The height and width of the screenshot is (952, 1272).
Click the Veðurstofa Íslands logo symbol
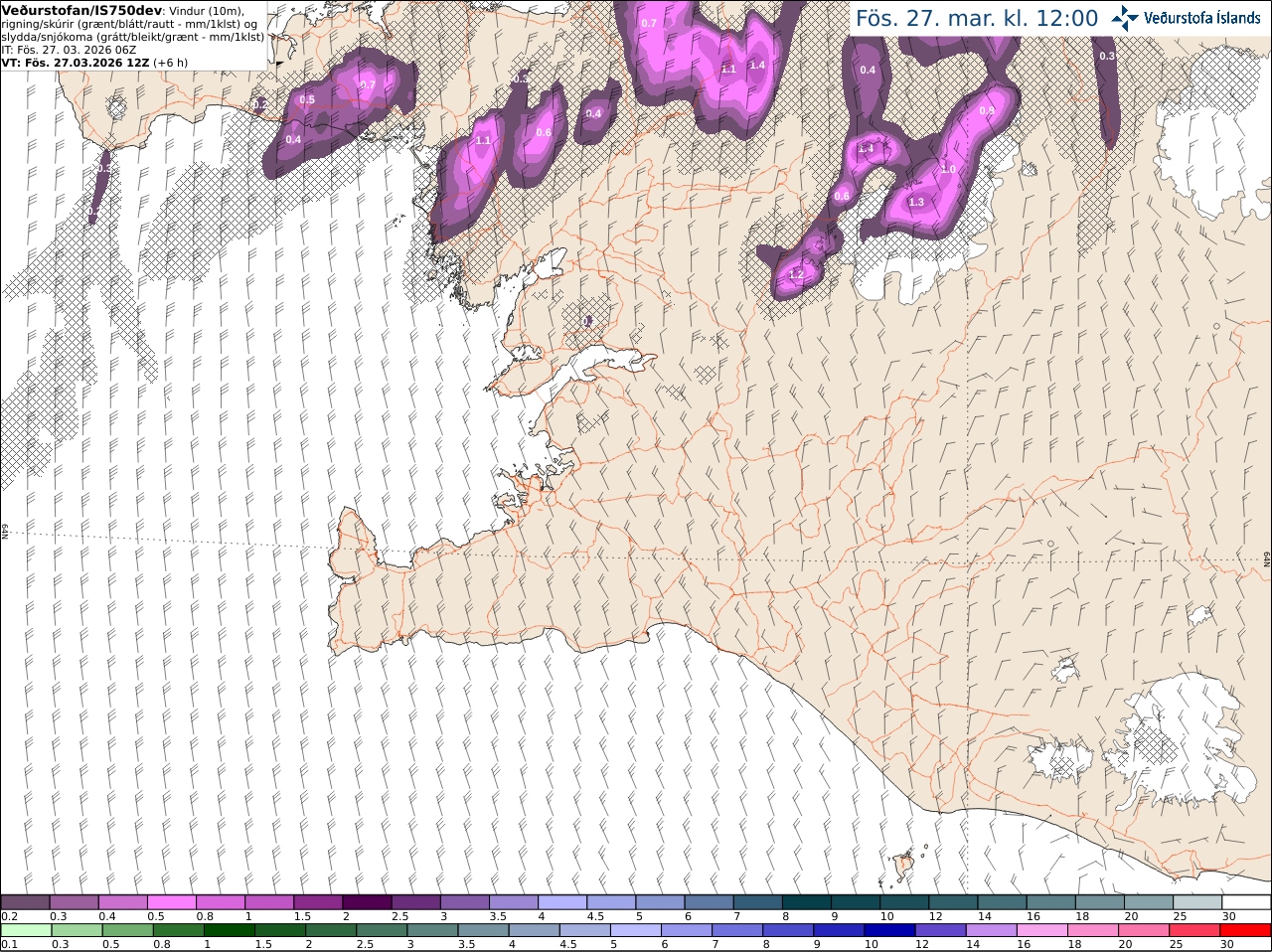[1124, 18]
